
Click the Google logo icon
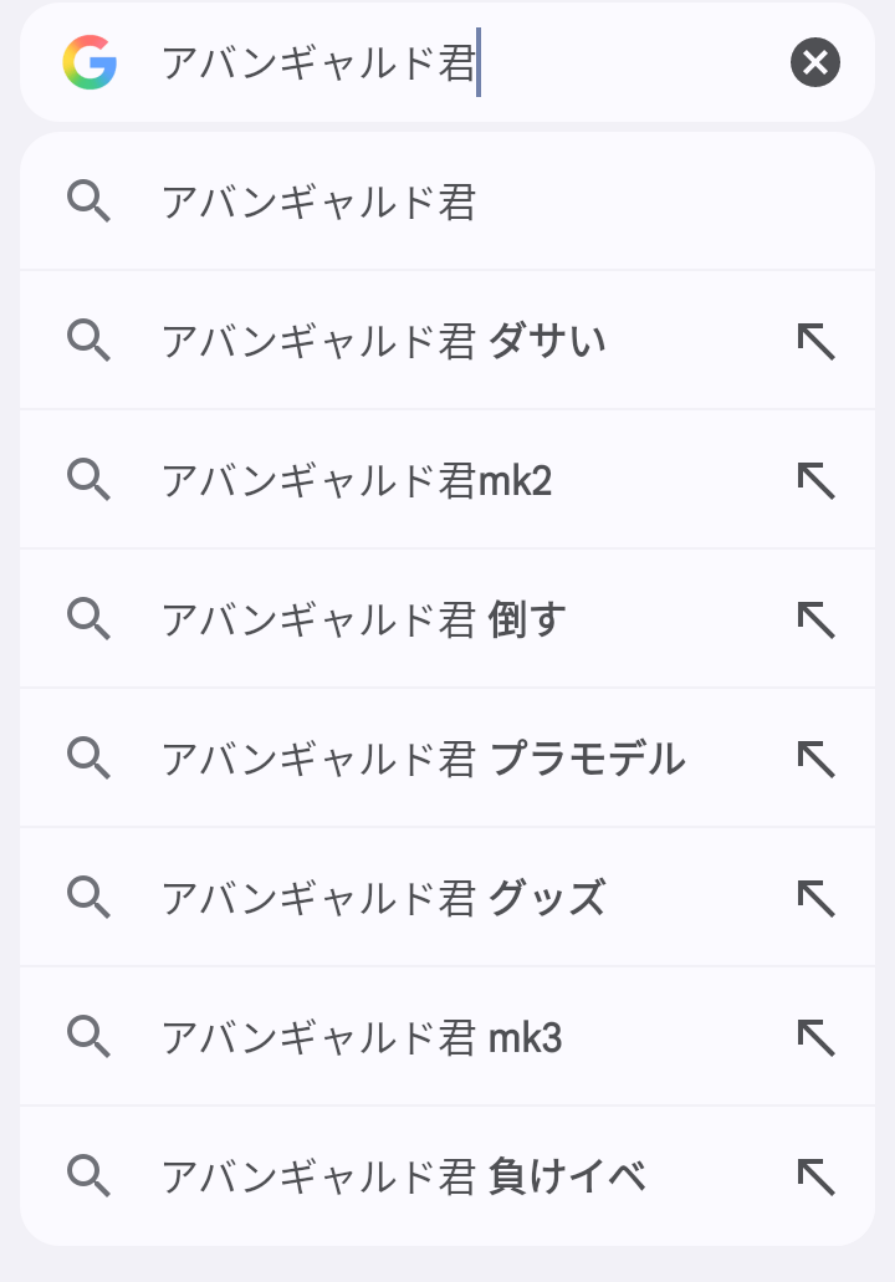click(90, 63)
